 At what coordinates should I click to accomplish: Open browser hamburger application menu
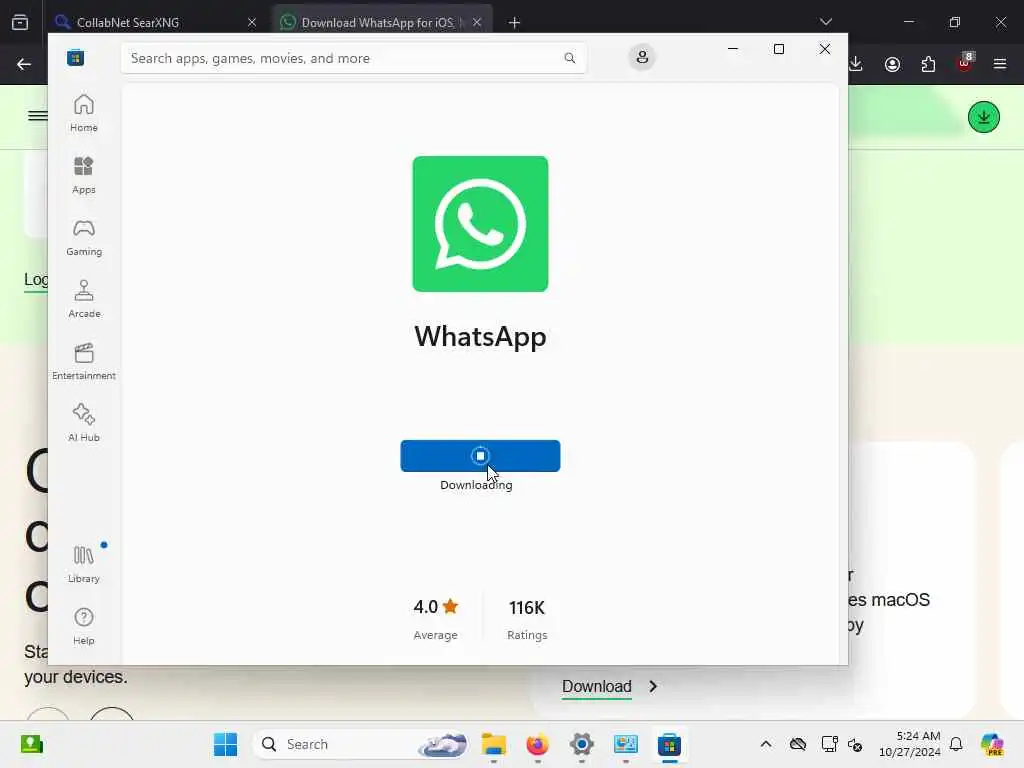coord(1000,64)
